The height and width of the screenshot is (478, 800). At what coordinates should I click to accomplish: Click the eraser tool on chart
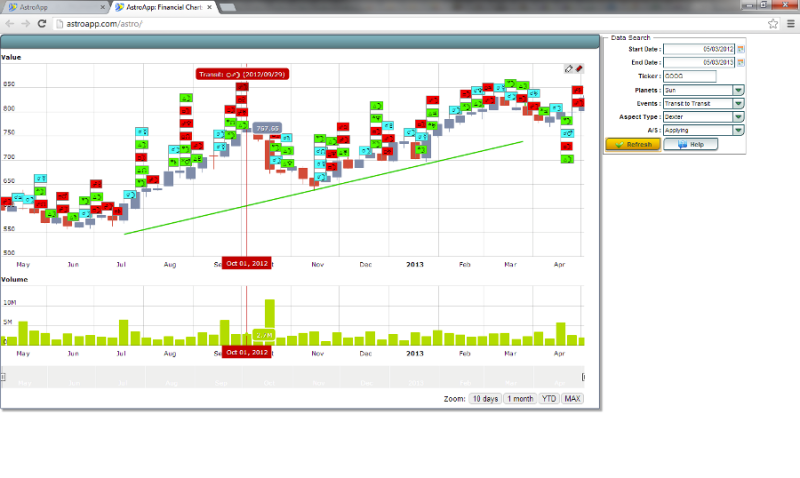pyautogui.click(x=579, y=69)
